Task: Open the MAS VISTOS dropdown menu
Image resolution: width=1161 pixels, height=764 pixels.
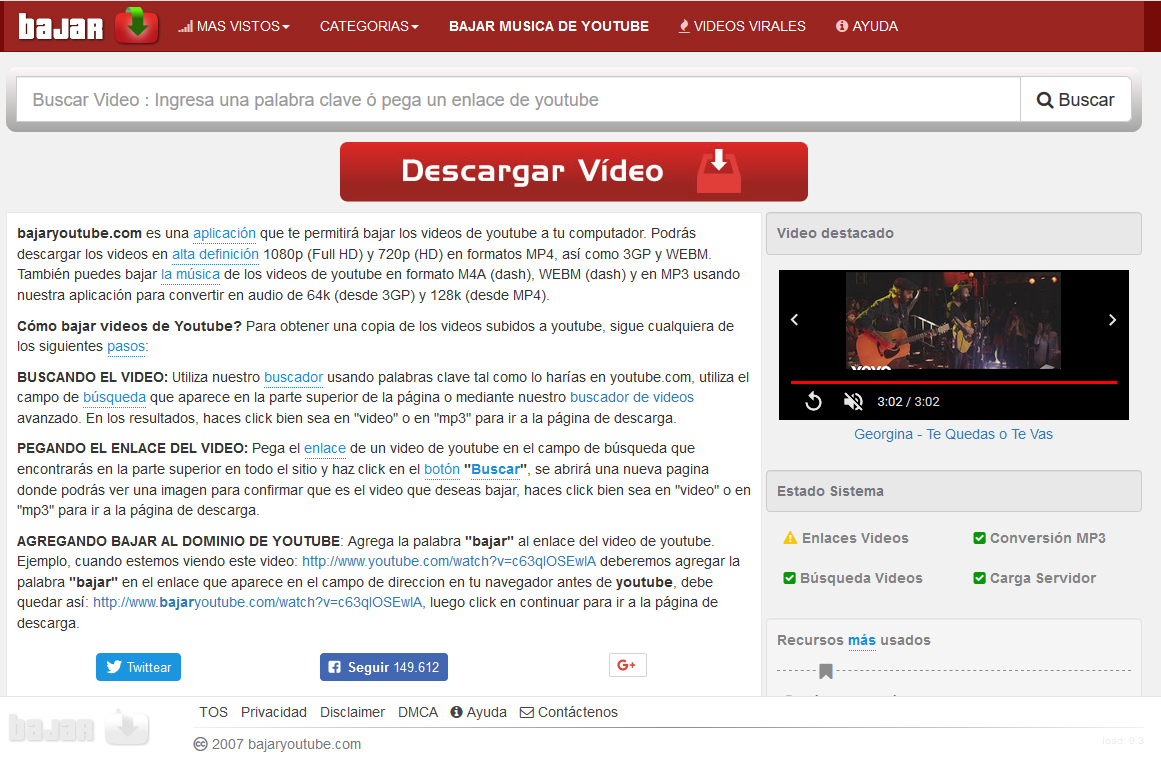Action: coord(234,27)
